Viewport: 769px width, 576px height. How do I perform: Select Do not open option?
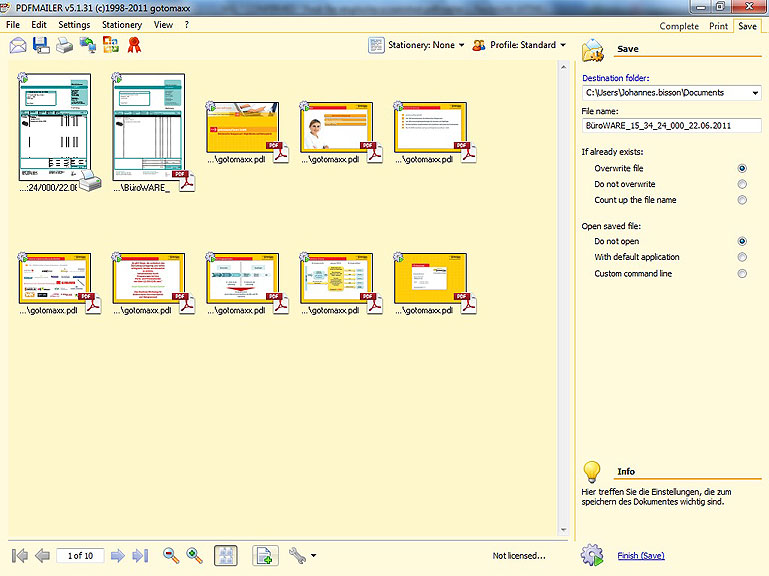click(x=742, y=241)
